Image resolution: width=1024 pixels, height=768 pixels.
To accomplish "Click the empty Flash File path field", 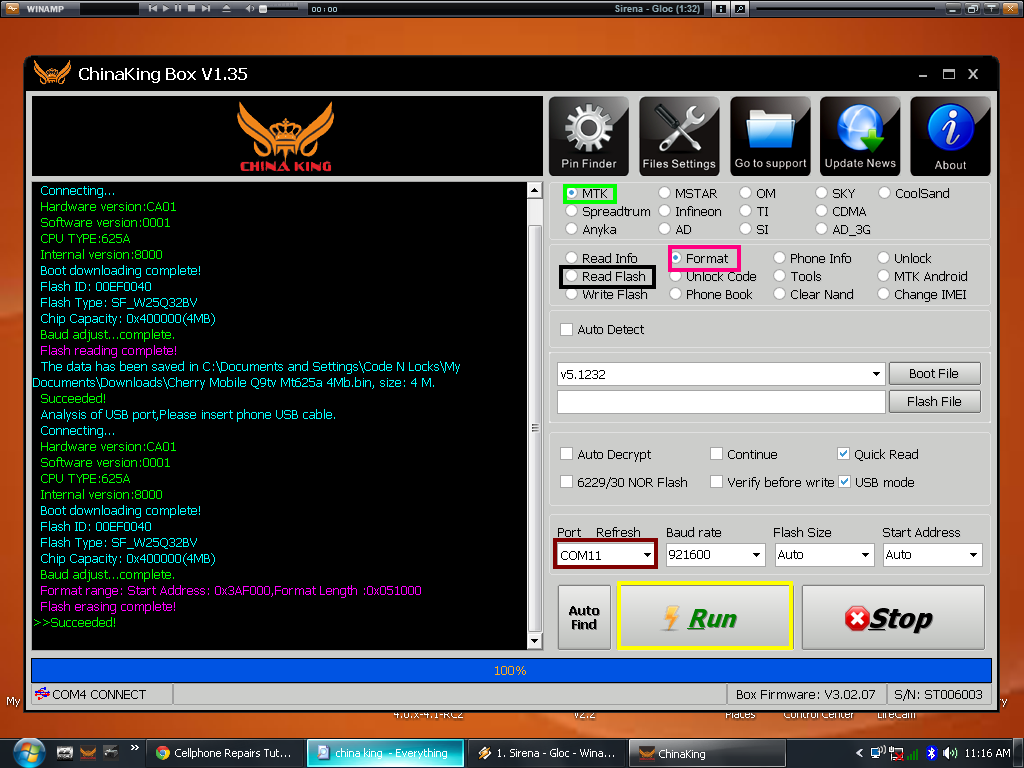I will [721, 402].
